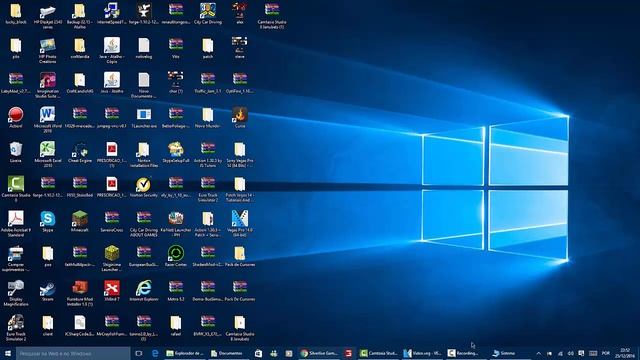Launch the Action! red record shortcut
640x360 pixels.
tap(16, 114)
